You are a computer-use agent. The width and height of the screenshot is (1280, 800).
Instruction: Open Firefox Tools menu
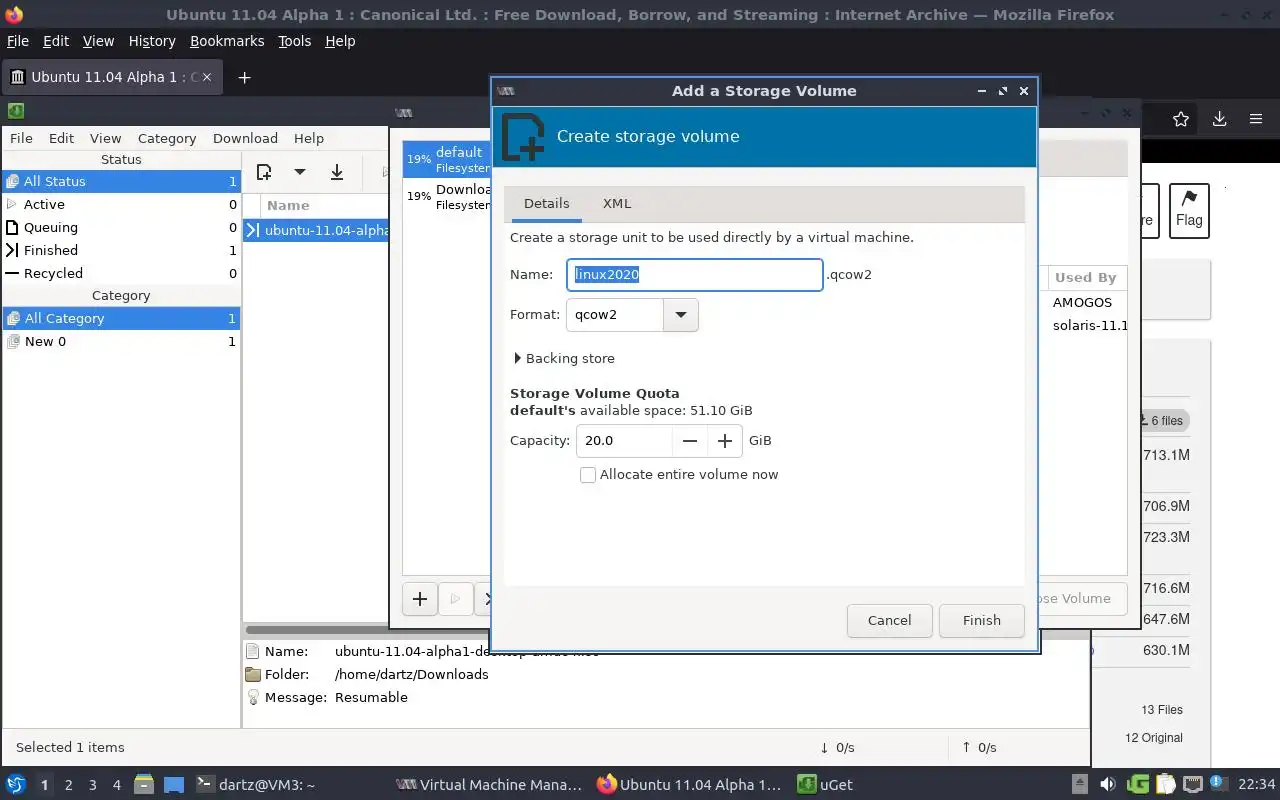coord(295,41)
